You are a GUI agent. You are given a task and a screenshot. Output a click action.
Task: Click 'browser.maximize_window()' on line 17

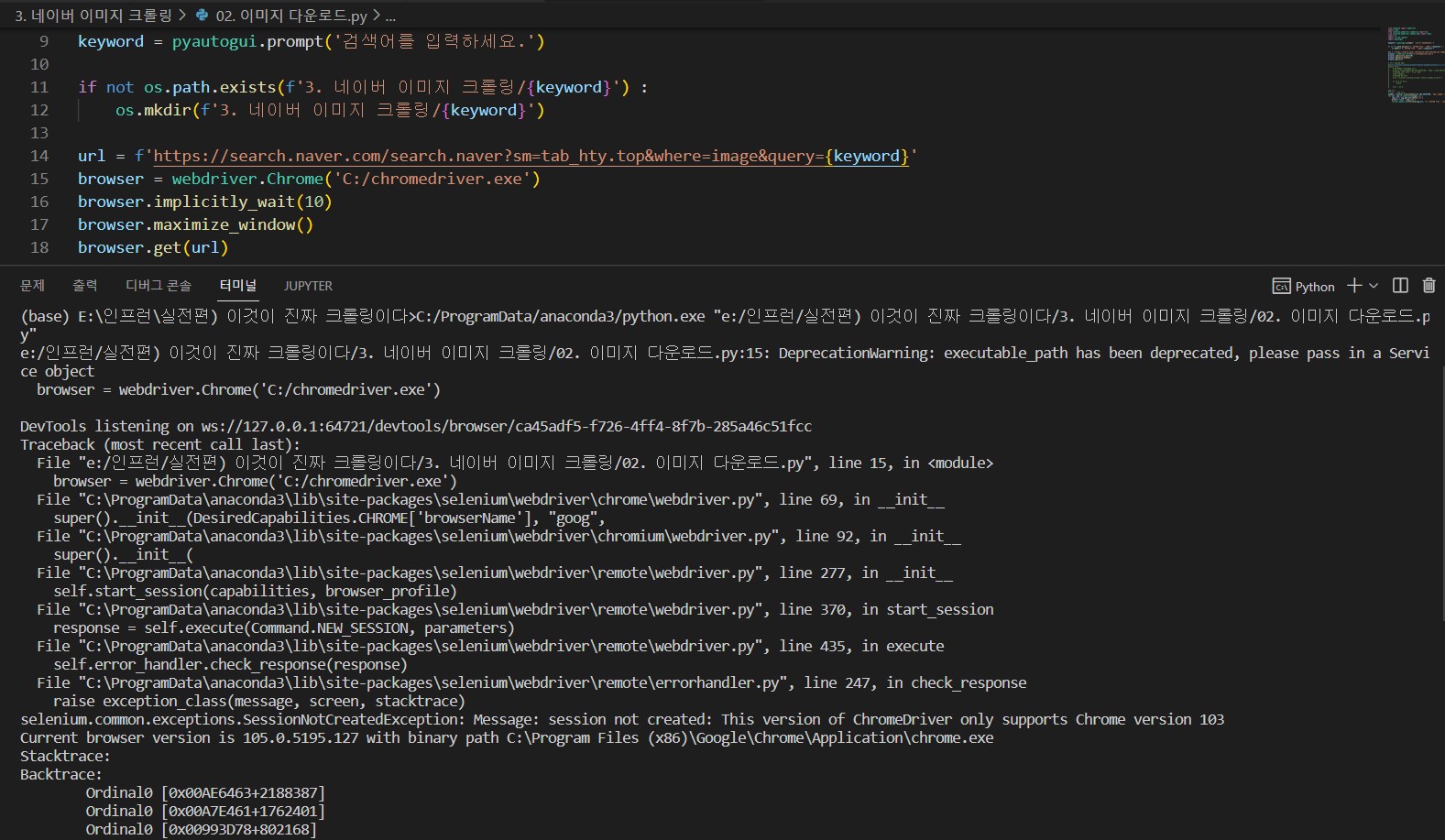point(195,224)
